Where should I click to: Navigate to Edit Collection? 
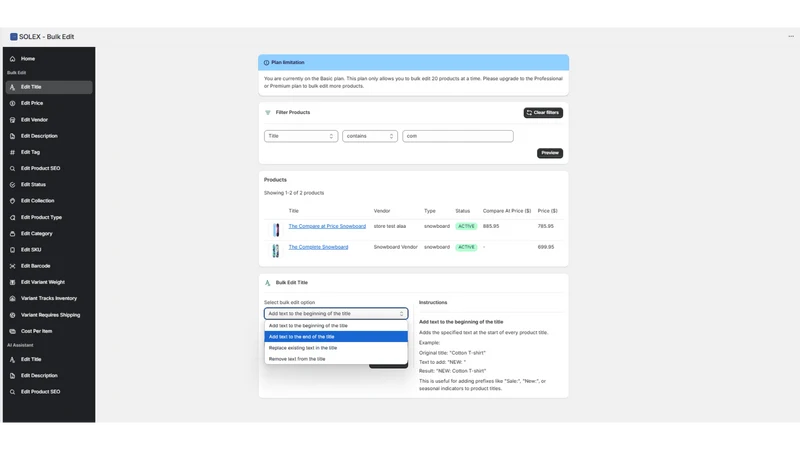point(49,201)
